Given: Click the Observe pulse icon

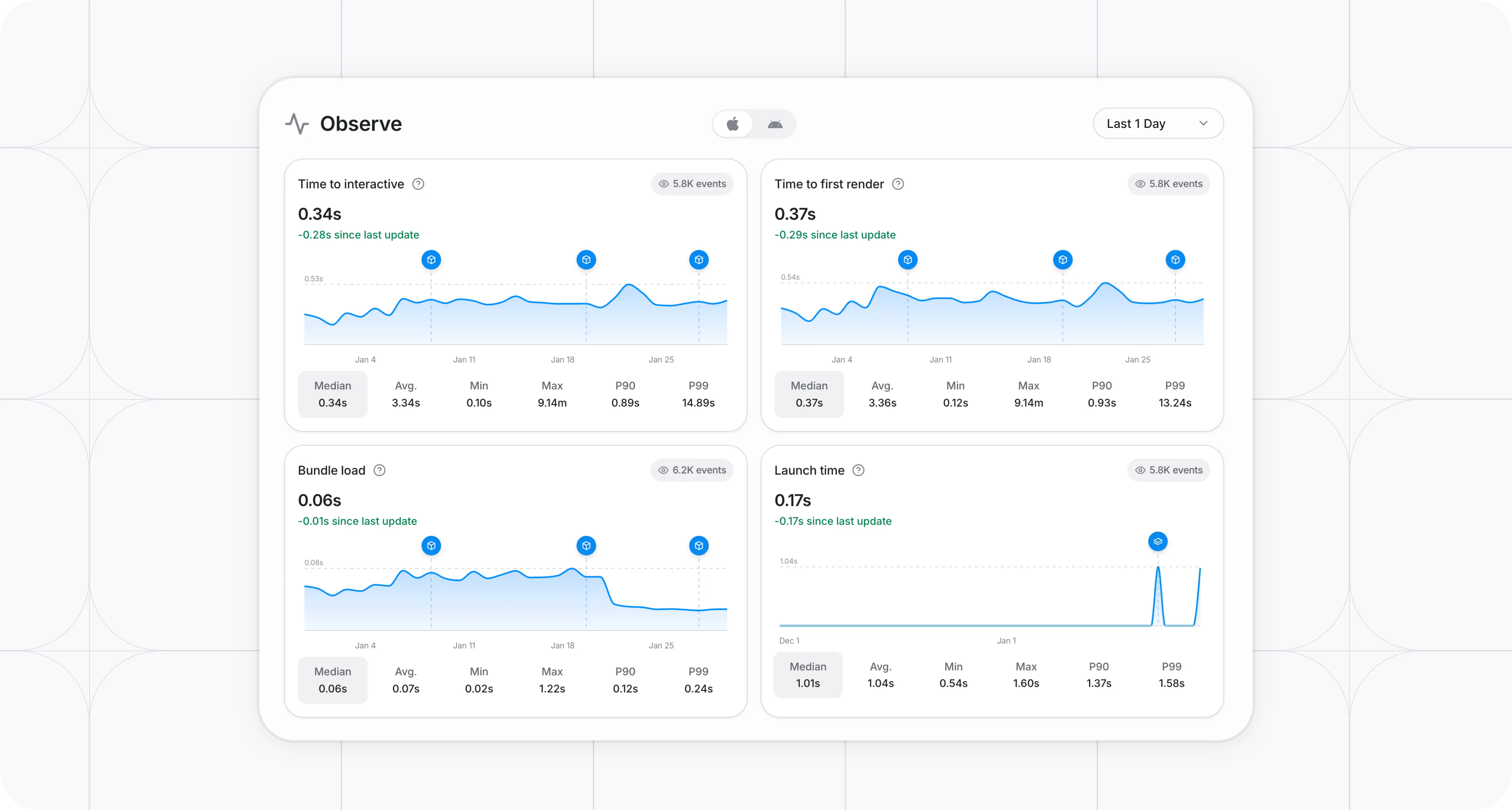Looking at the screenshot, I should tap(297, 124).
